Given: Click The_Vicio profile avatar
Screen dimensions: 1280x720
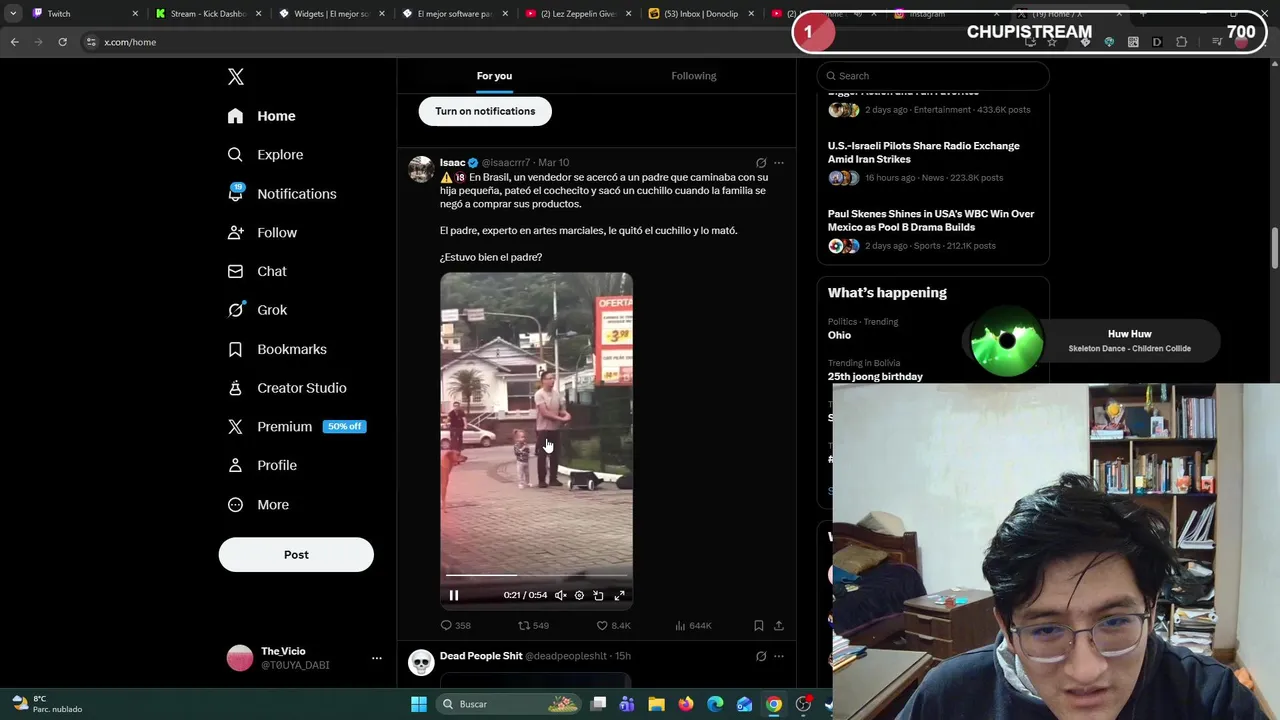Looking at the screenshot, I should tap(240, 658).
